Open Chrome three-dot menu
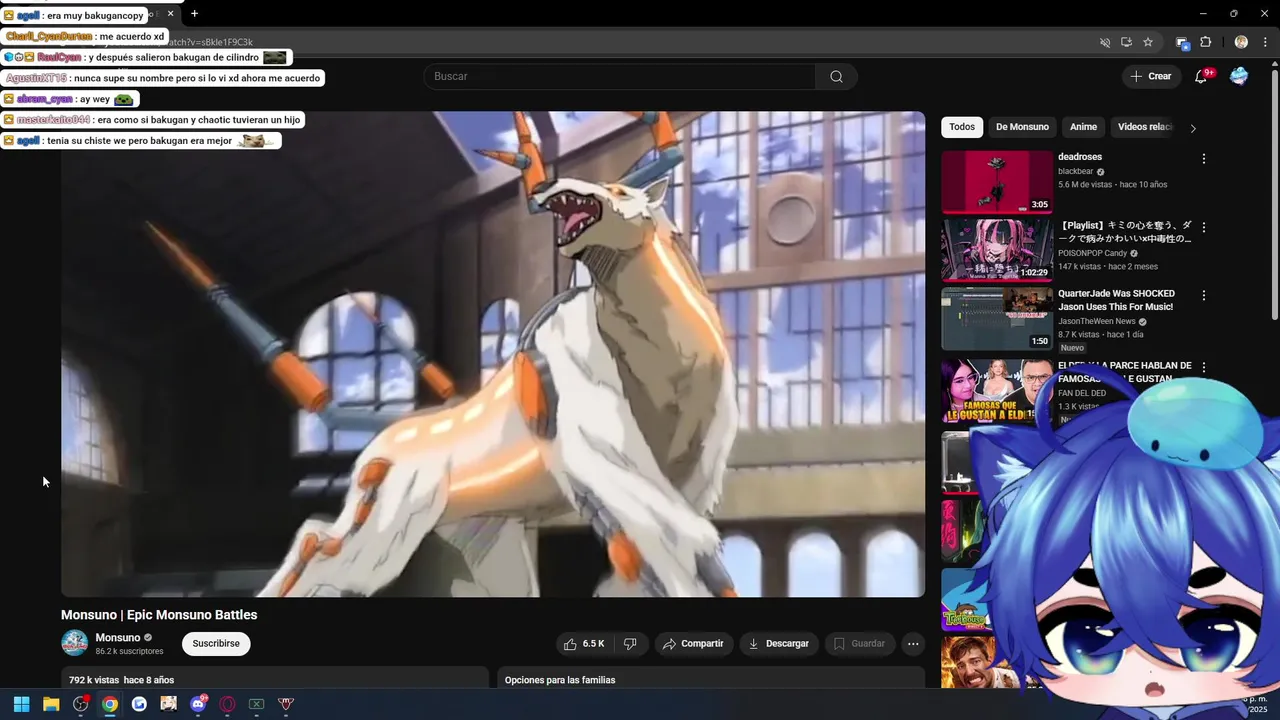This screenshot has width=1280, height=720. (x=1264, y=42)
